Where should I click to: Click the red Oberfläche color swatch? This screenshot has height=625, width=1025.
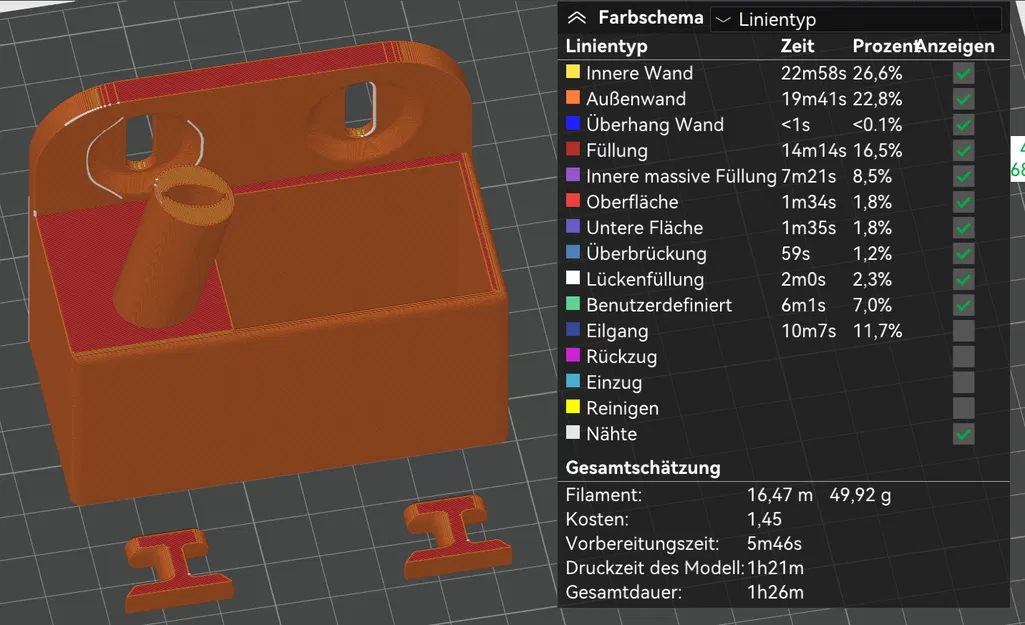coord(573,201)
